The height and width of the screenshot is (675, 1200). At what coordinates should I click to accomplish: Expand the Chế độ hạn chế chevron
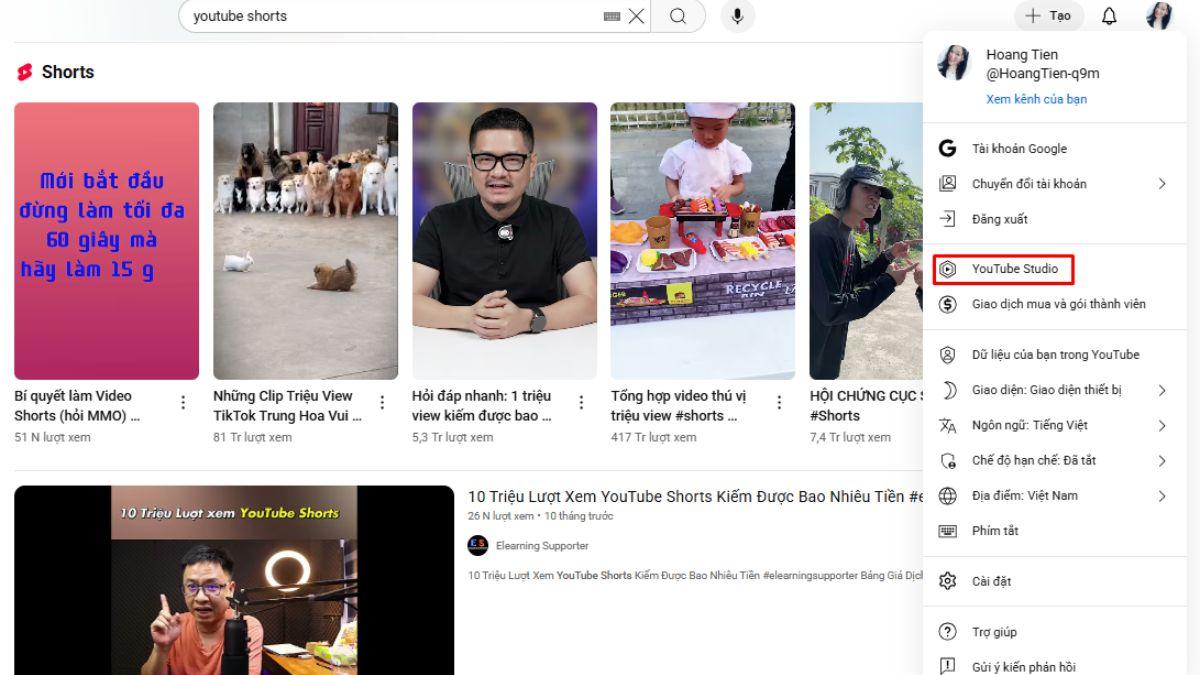click(x=1162, y=461)
